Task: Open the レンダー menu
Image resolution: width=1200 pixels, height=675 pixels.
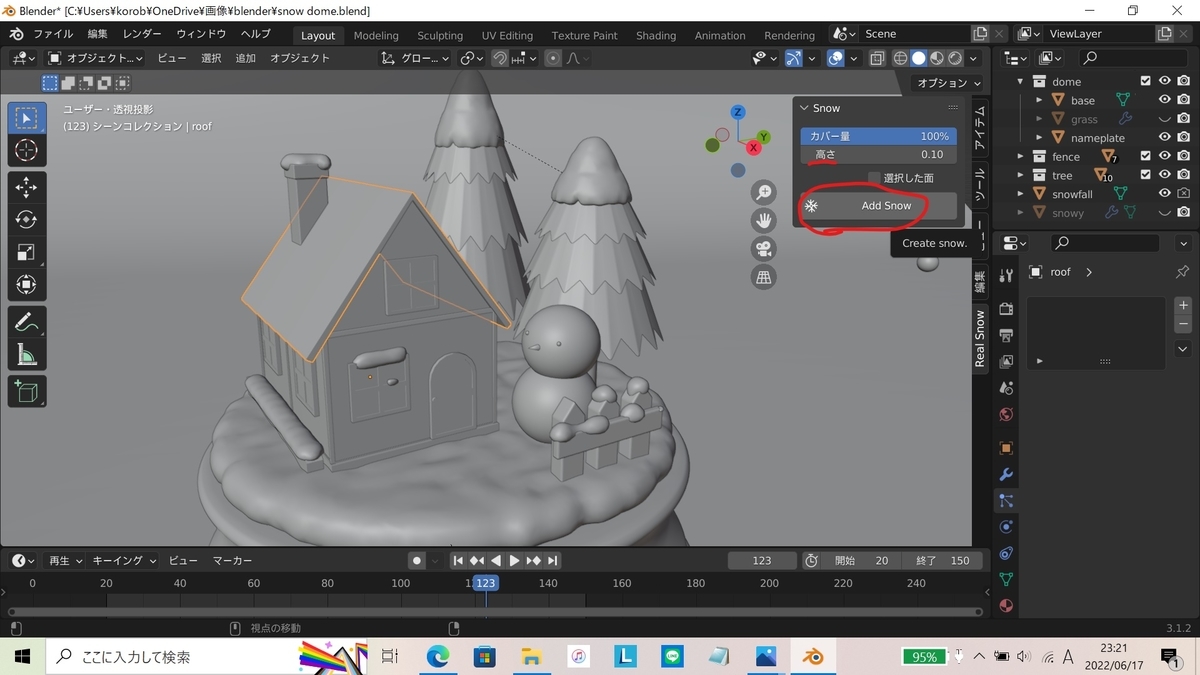Action: click(142, 34)
